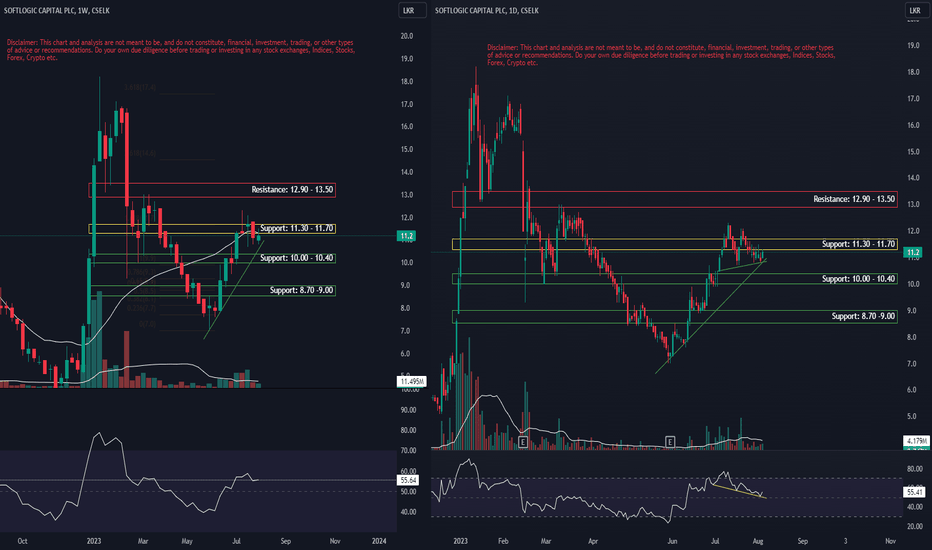
Task: Click the Sep label on daily time axis
Action: pos(802,541)
